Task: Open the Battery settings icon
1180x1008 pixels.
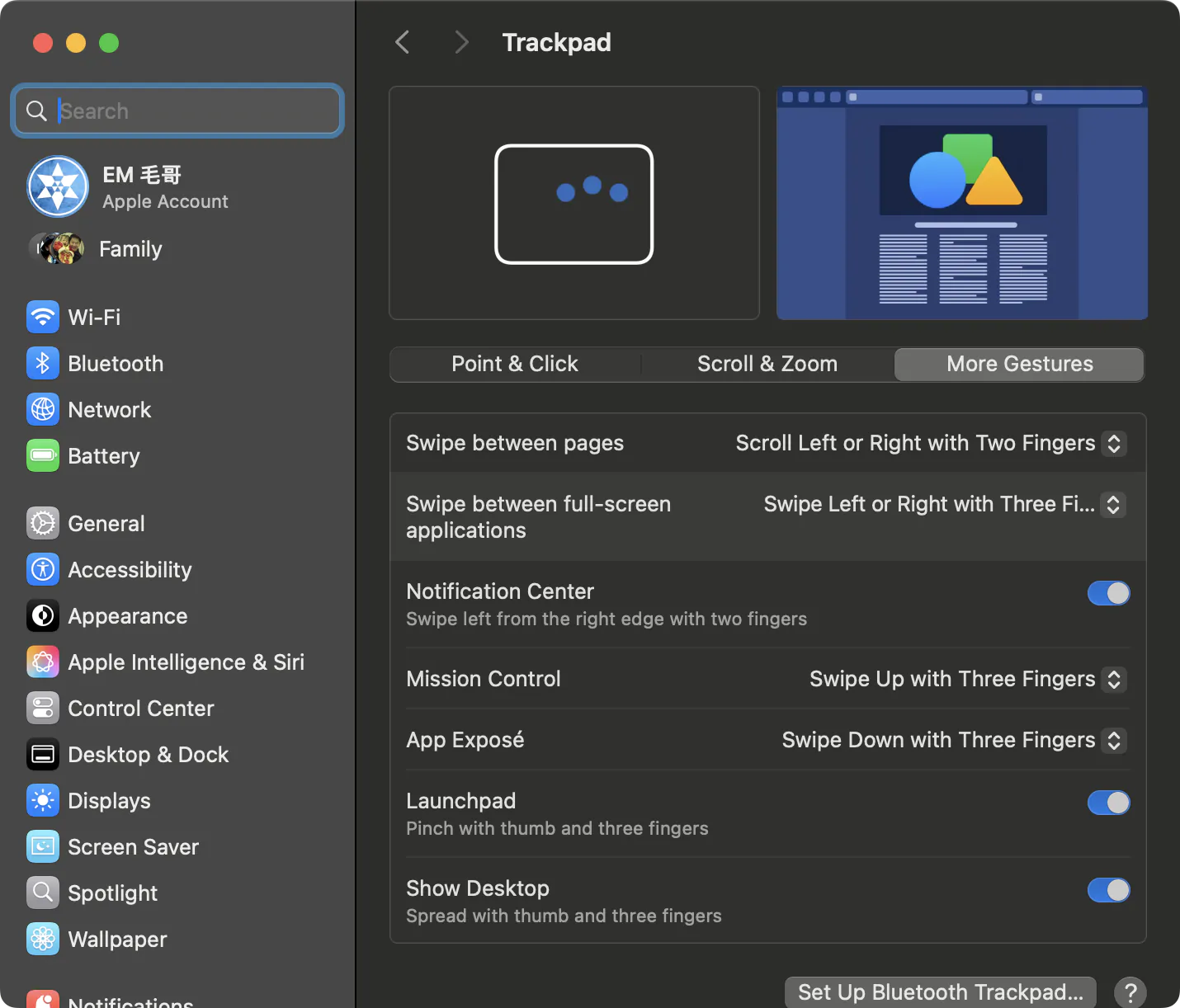Action: click(x=43, y=455)
